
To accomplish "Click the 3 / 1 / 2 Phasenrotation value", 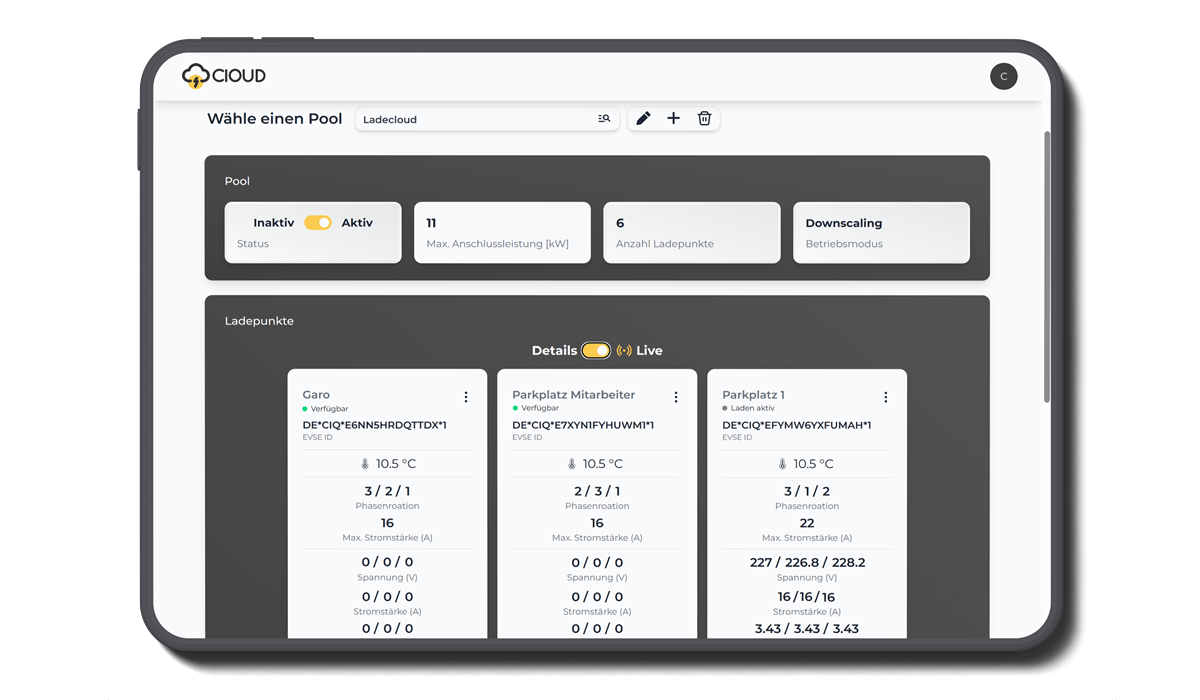I will pos(807,491).
